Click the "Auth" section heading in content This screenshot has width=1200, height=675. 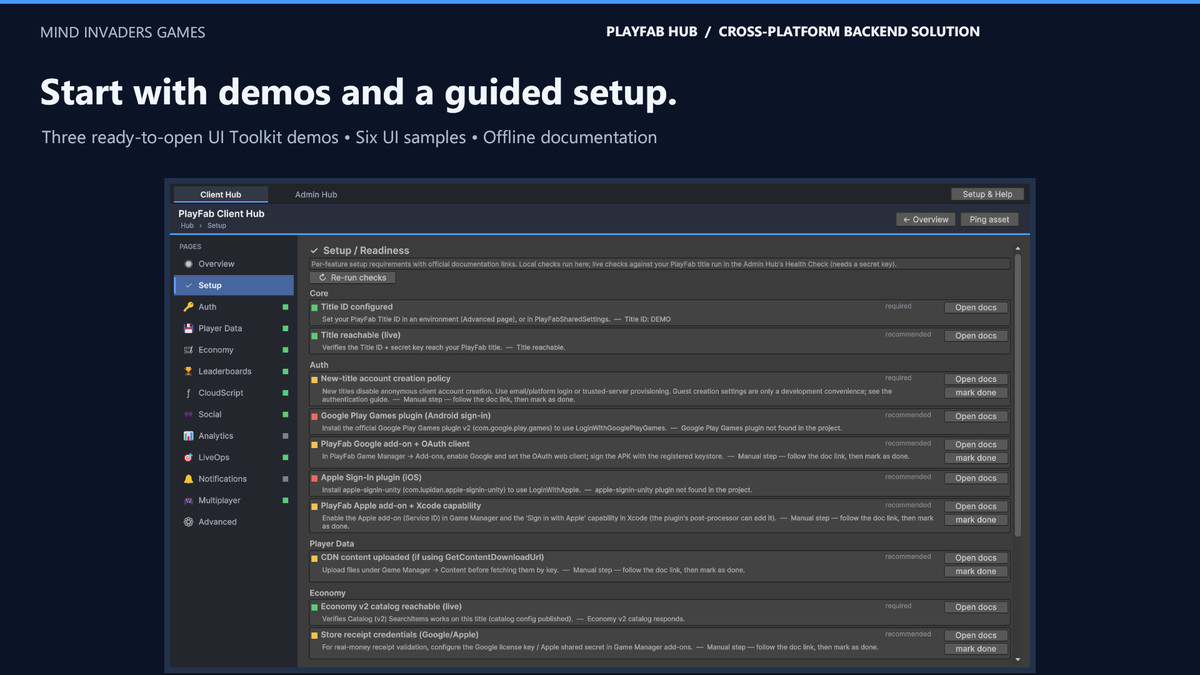pos(319,366)
